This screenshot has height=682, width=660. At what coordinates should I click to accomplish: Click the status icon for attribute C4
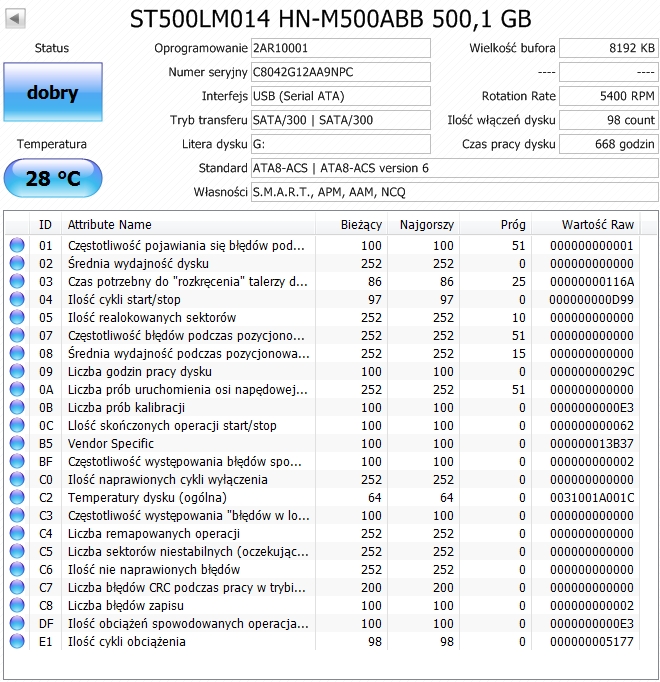17,533
